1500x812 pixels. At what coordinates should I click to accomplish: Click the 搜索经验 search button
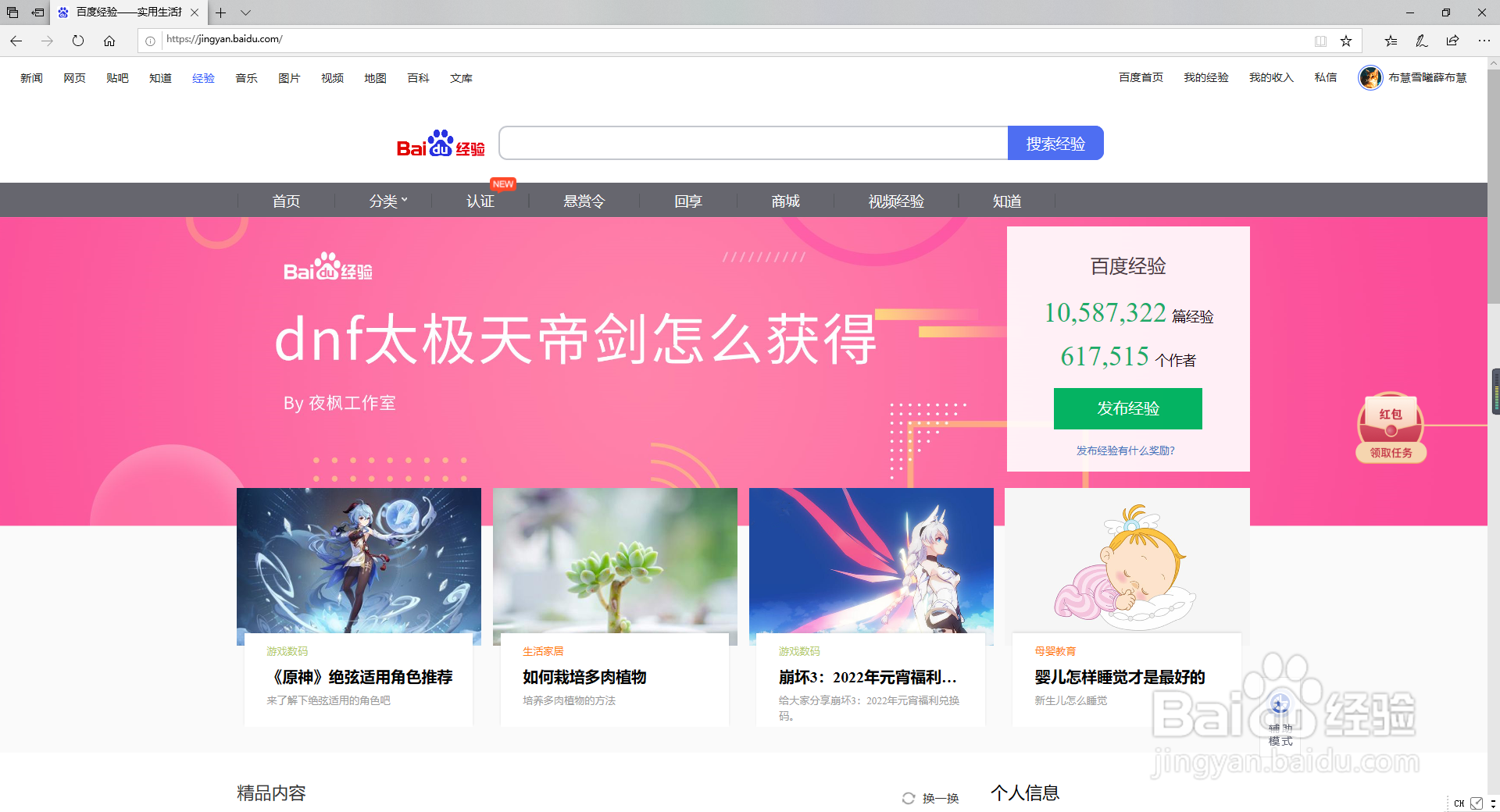[x=1055, y=143]
